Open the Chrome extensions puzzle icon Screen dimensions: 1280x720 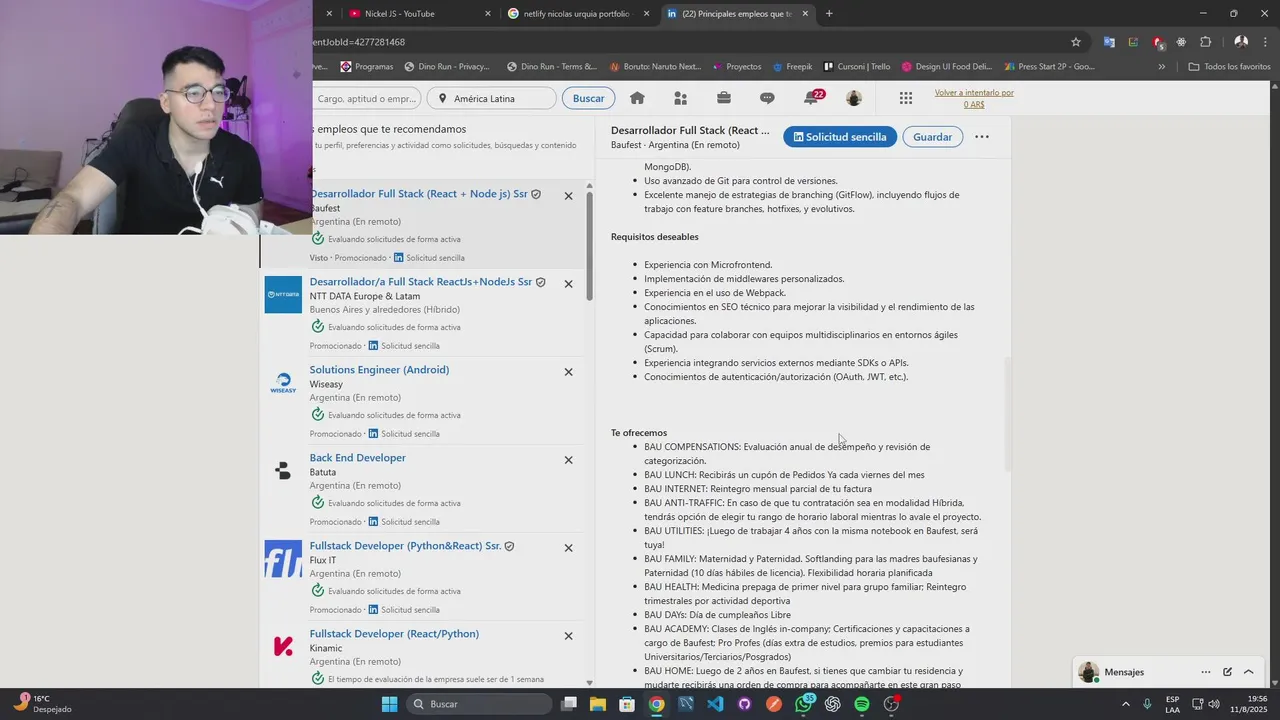click(1205, 42)
